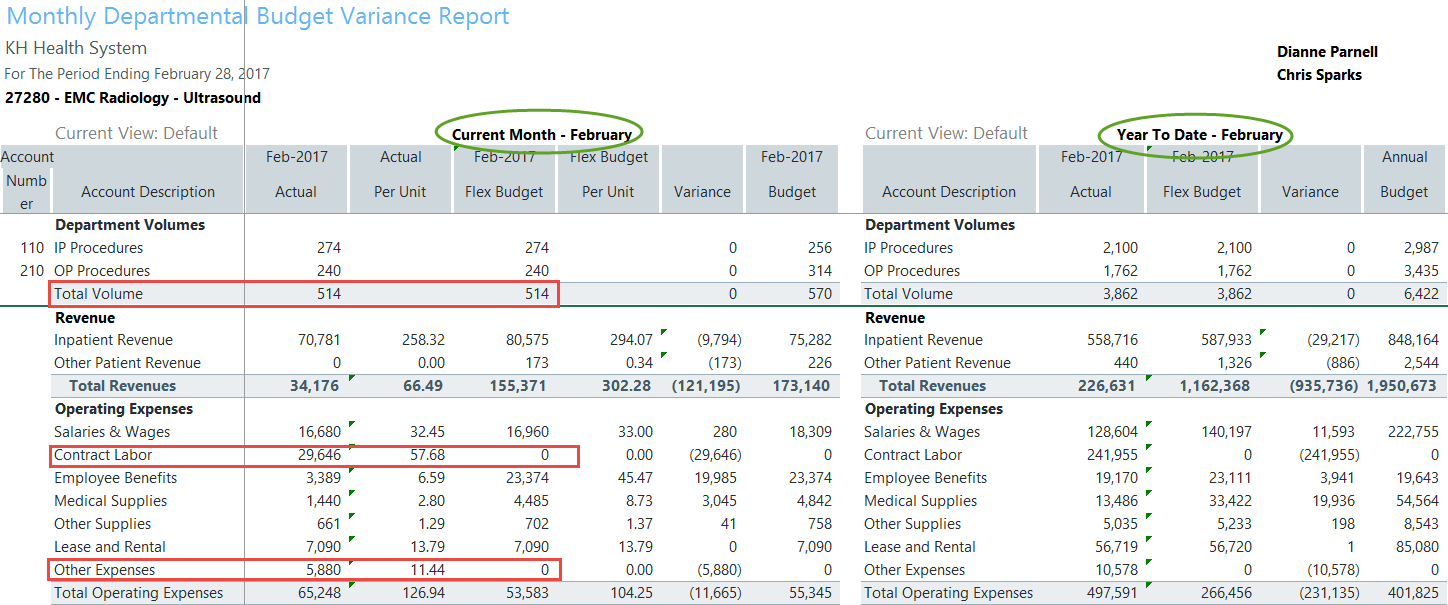Image resolution: width=1448 pixels, height=605 pixels.
Task: Select the Current Month - February heading
Action: pos(541,134)
